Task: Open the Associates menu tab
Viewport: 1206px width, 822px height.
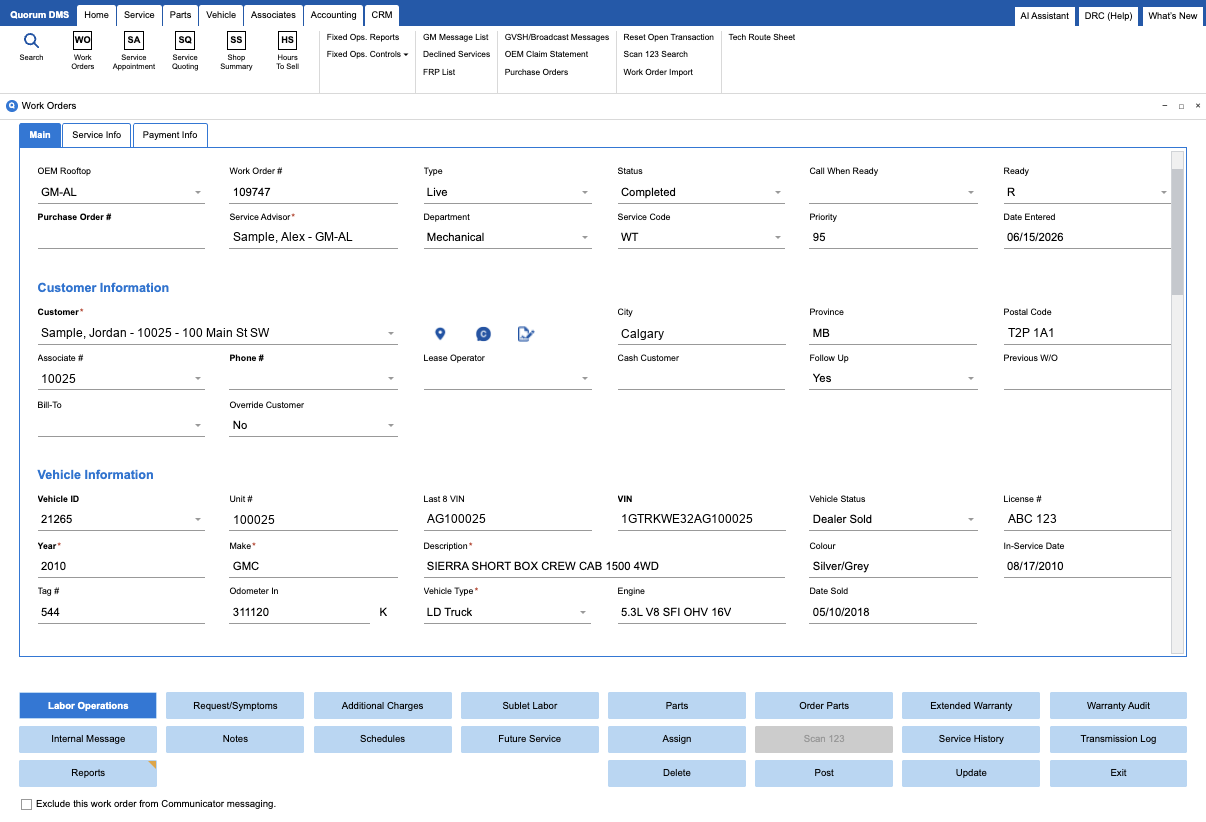Action: [x=273, y=15]
